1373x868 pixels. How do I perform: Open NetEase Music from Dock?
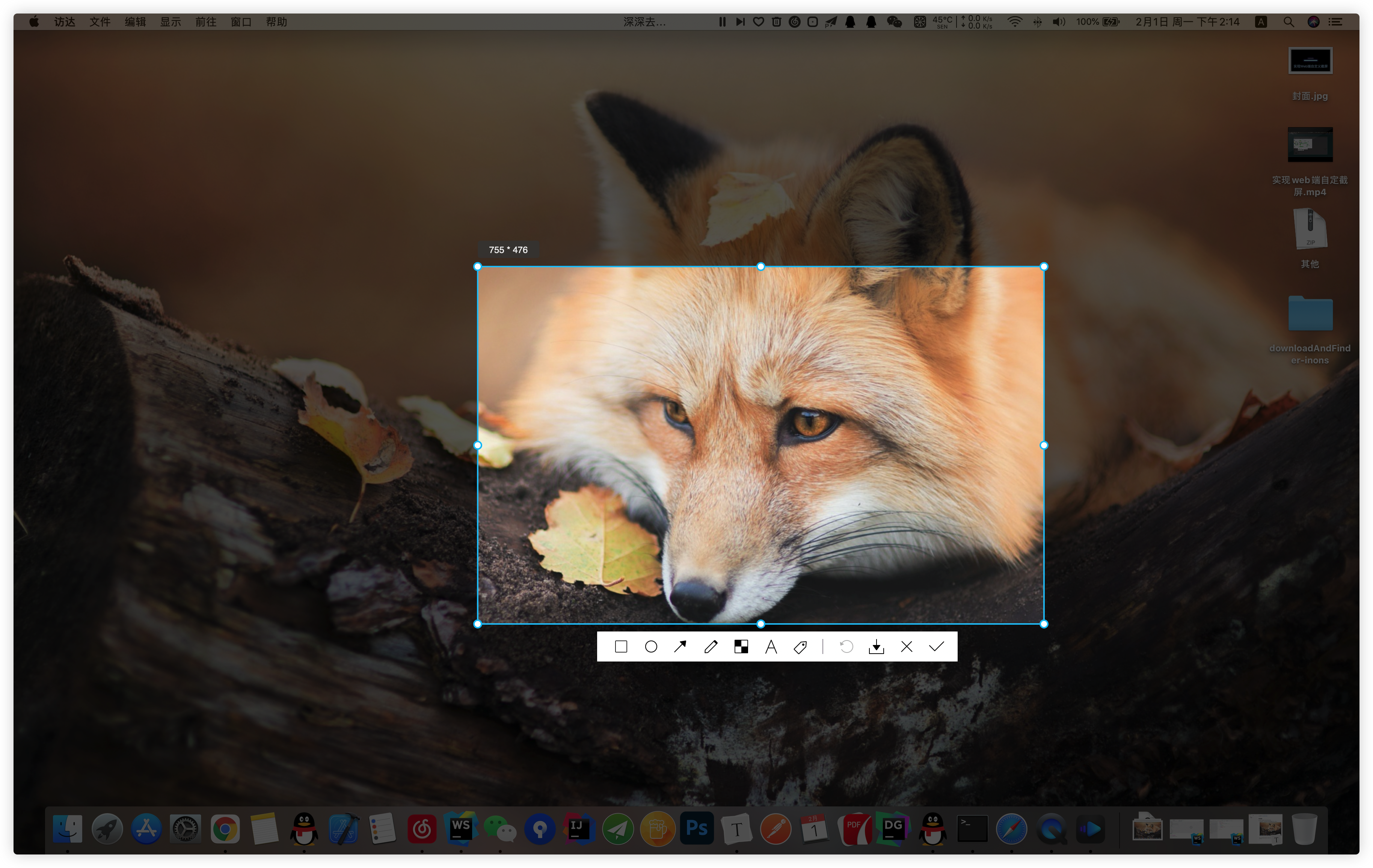[422, 829]
